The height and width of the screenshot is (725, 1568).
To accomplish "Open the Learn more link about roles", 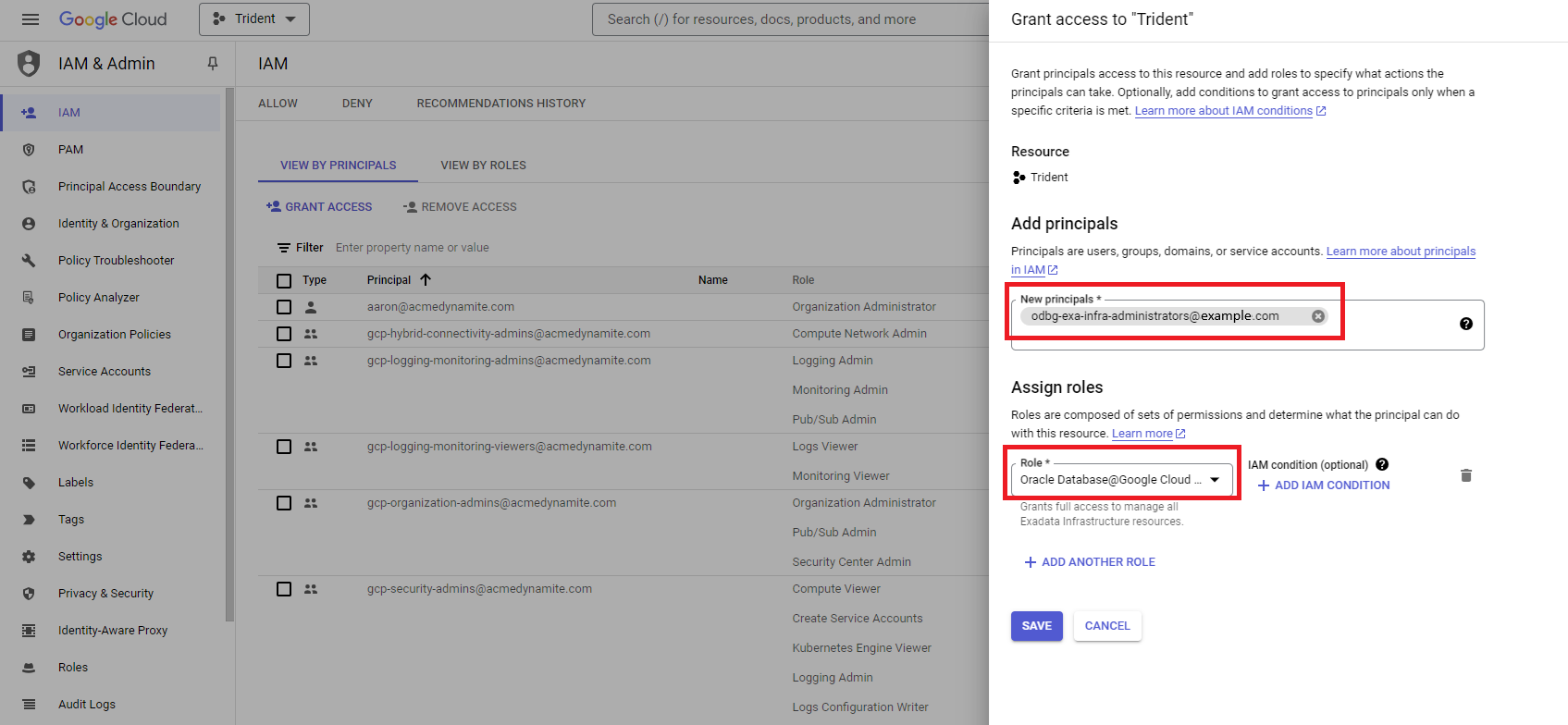I will coord(1148,434).
